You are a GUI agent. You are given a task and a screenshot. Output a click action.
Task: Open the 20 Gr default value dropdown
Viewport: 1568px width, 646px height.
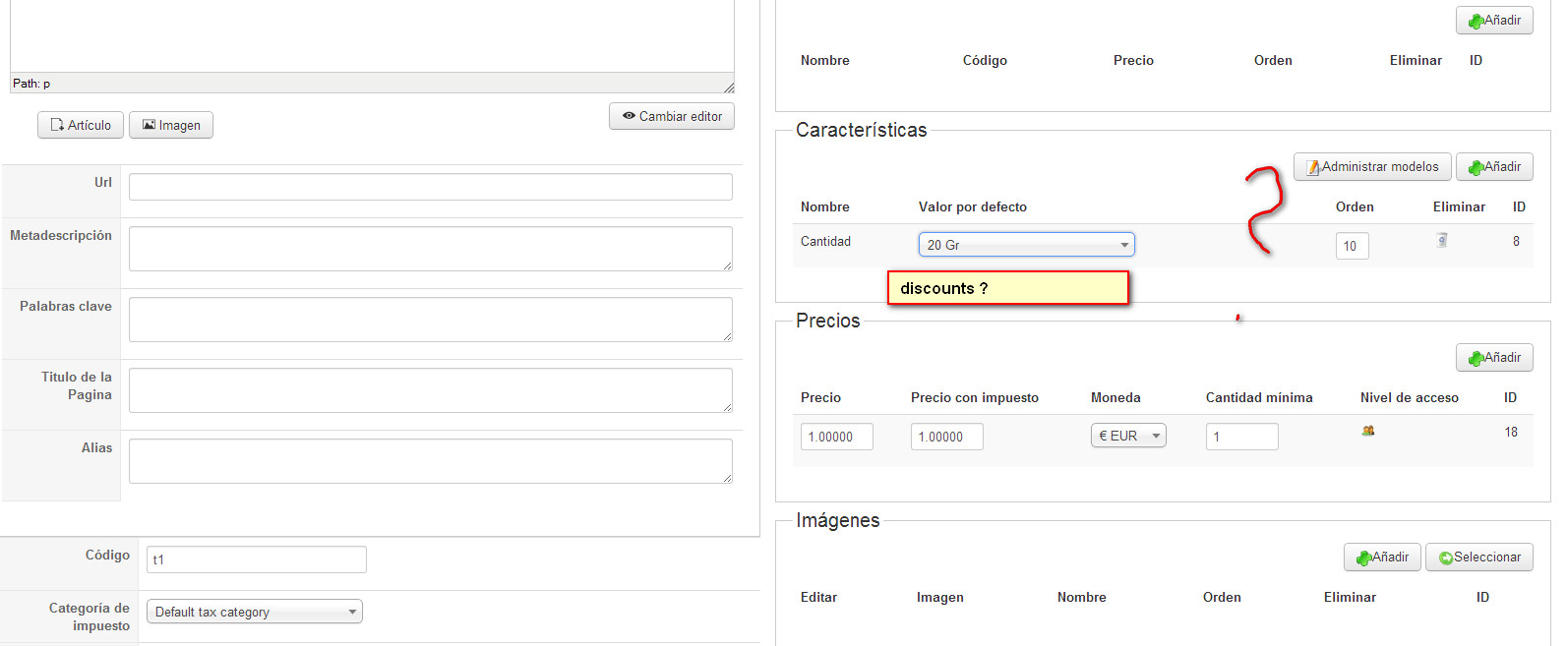1026,245
